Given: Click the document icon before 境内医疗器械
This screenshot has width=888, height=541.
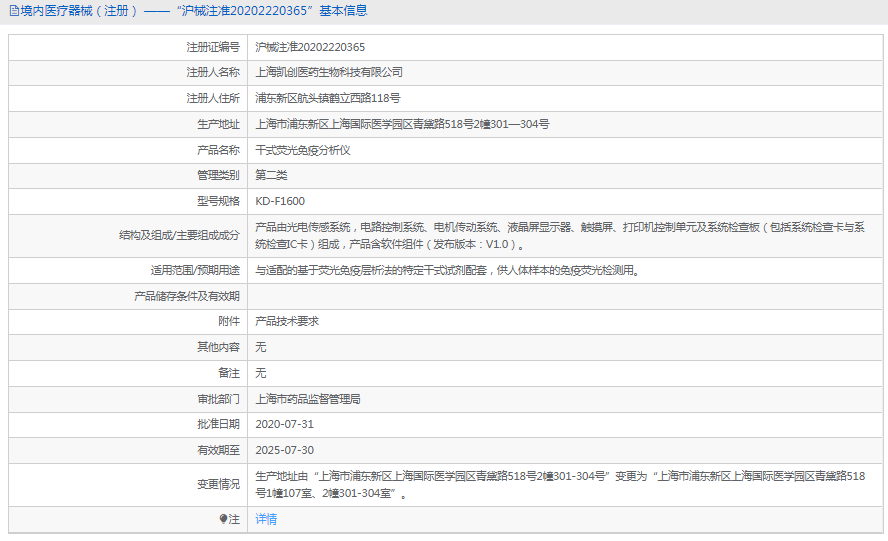Looking at the screenshot, I should [14, 11].
